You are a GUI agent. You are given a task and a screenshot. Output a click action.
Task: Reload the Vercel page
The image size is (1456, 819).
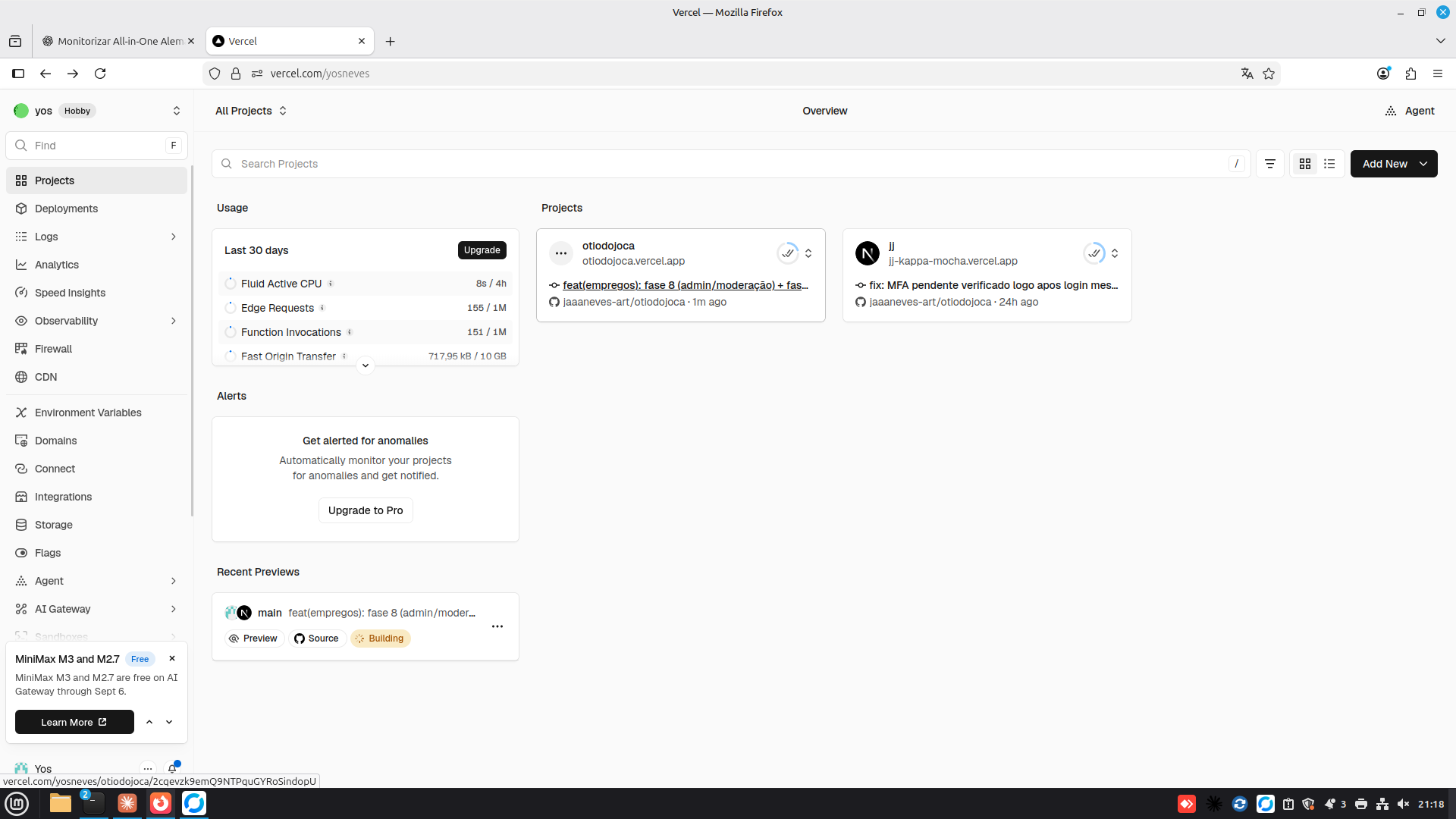click(100, 74)
